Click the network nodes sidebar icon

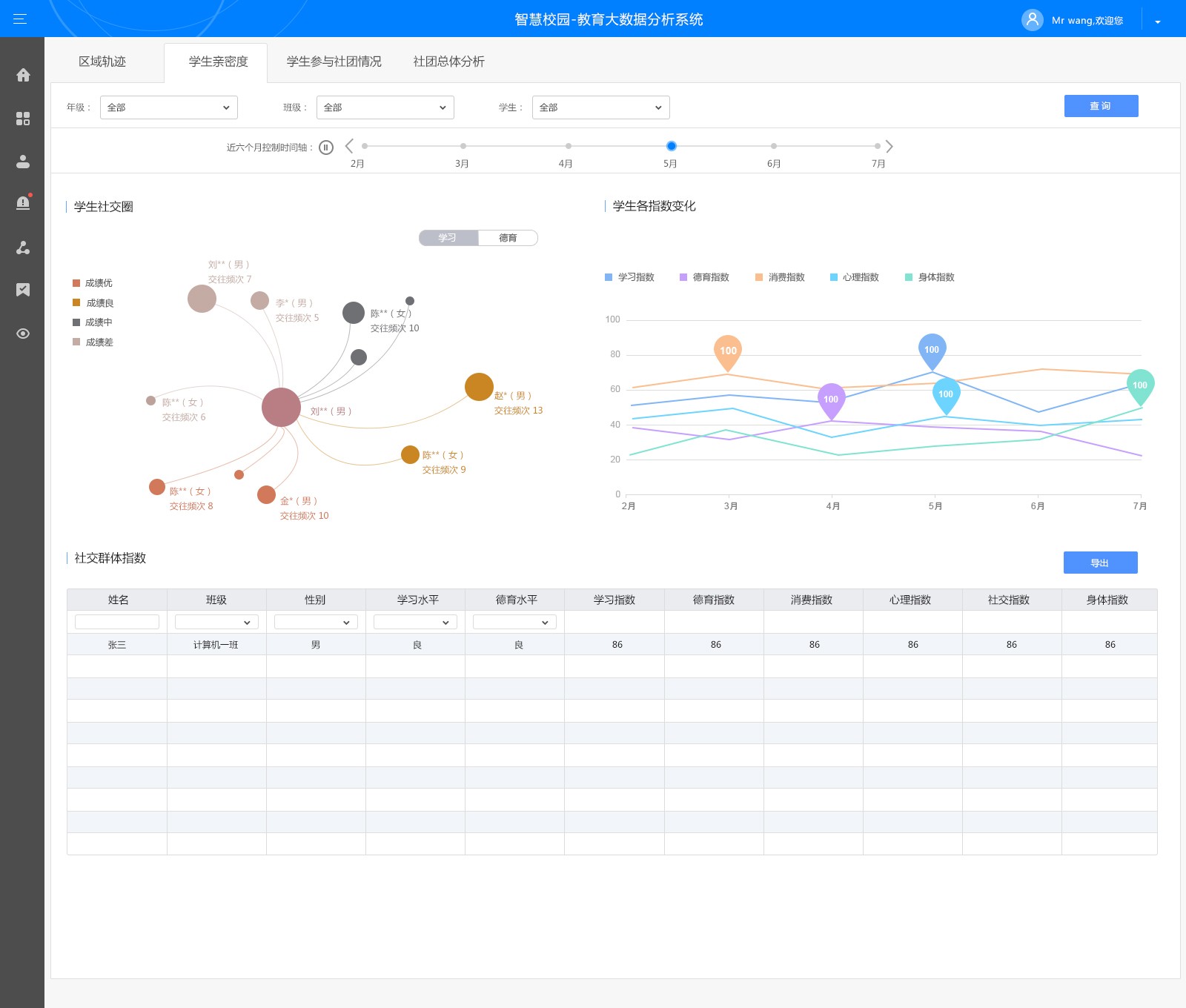tap(23, 248)
